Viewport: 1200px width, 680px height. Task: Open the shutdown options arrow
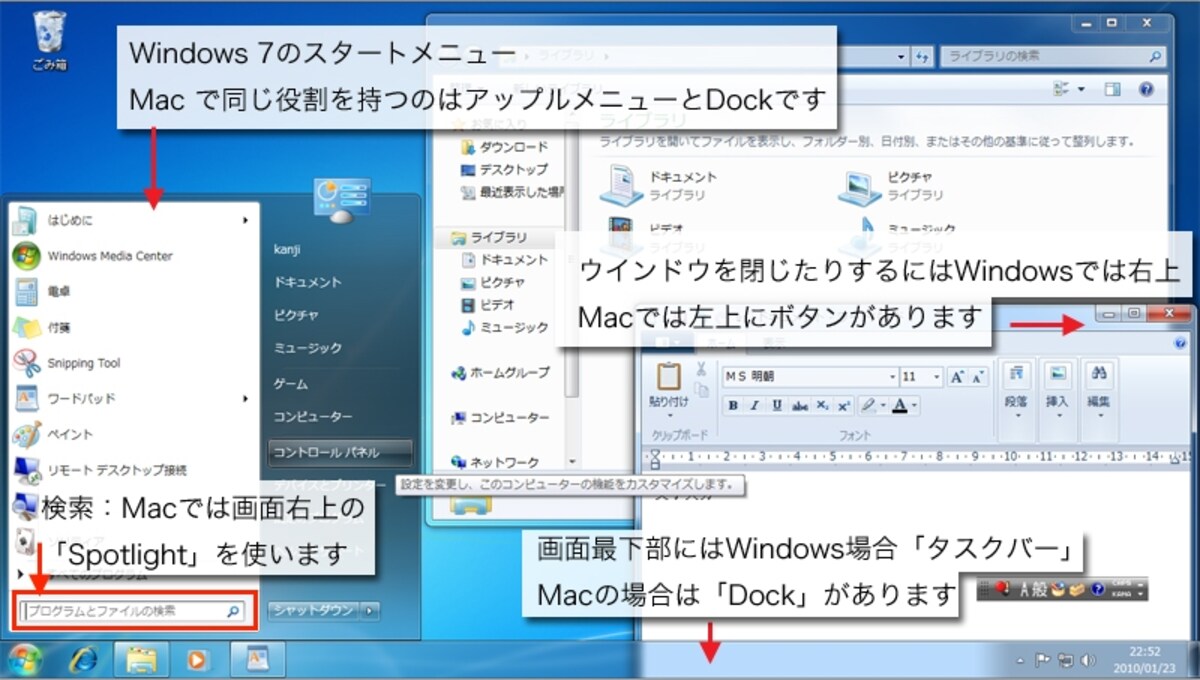click(371, 610)
